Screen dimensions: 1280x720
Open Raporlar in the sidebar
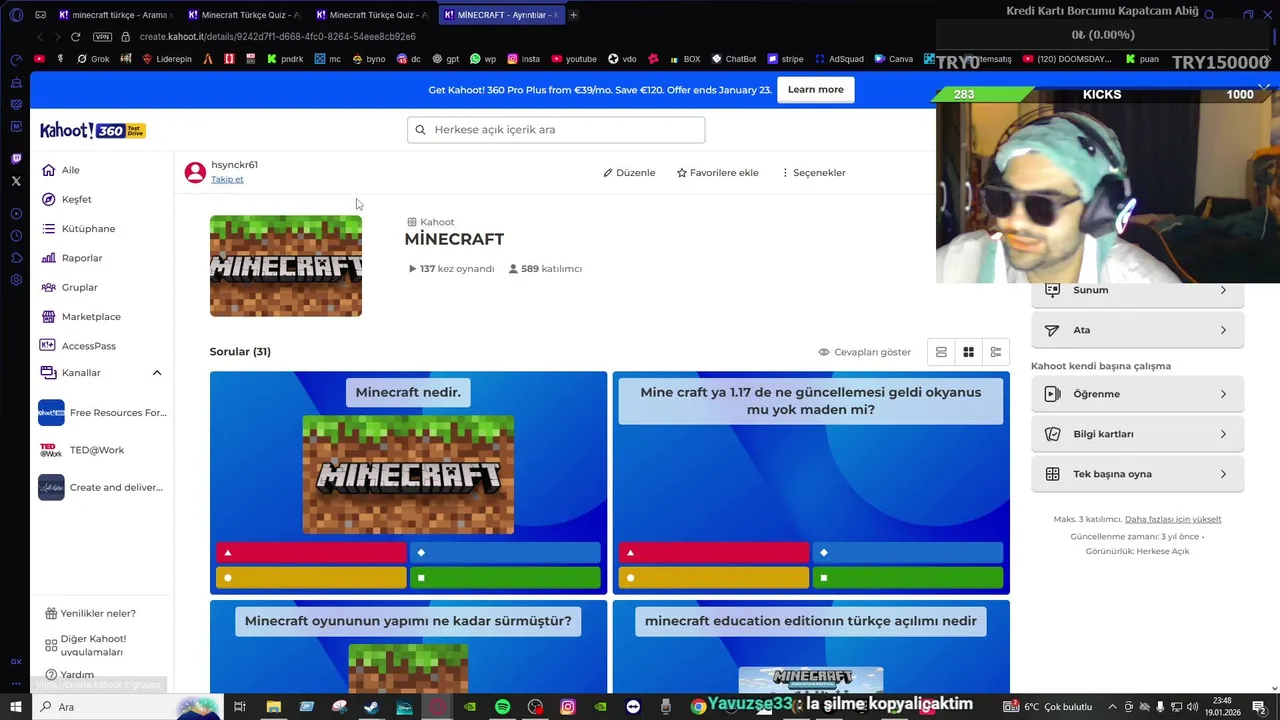click(x=71, y=258)
